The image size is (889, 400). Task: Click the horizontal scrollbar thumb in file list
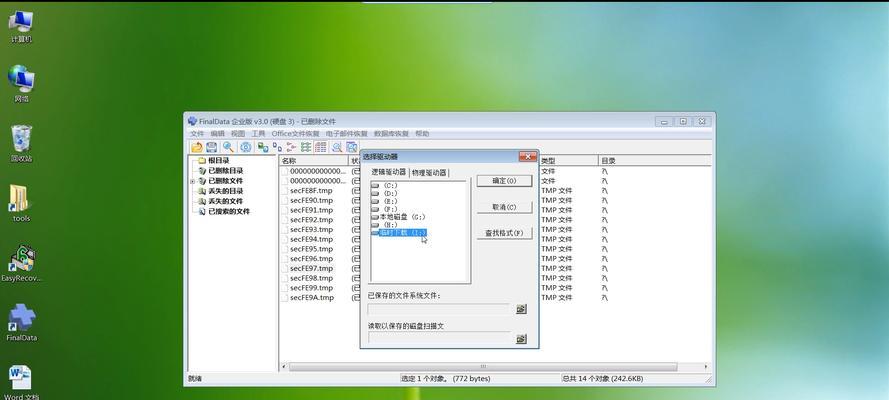[483, 367]
